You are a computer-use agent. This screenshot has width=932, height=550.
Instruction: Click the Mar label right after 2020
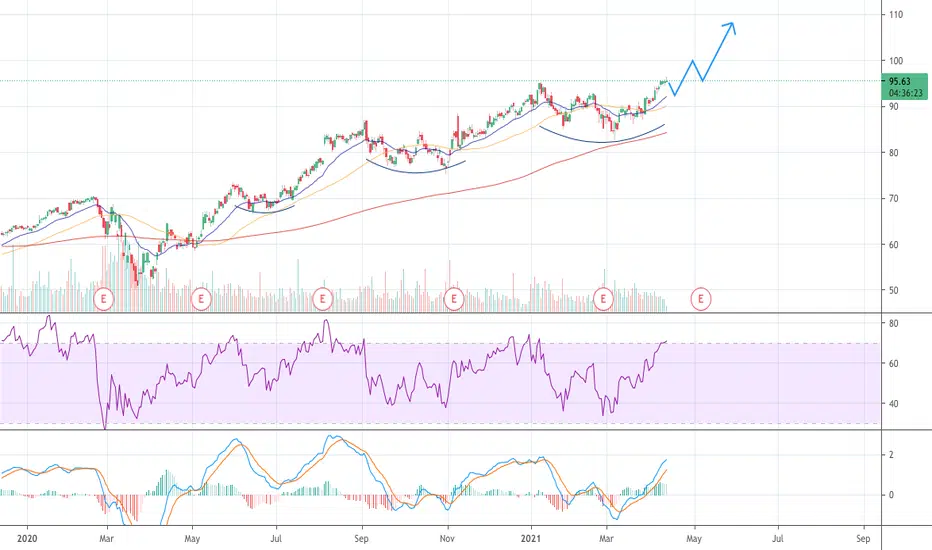click(x=106, y=539)
